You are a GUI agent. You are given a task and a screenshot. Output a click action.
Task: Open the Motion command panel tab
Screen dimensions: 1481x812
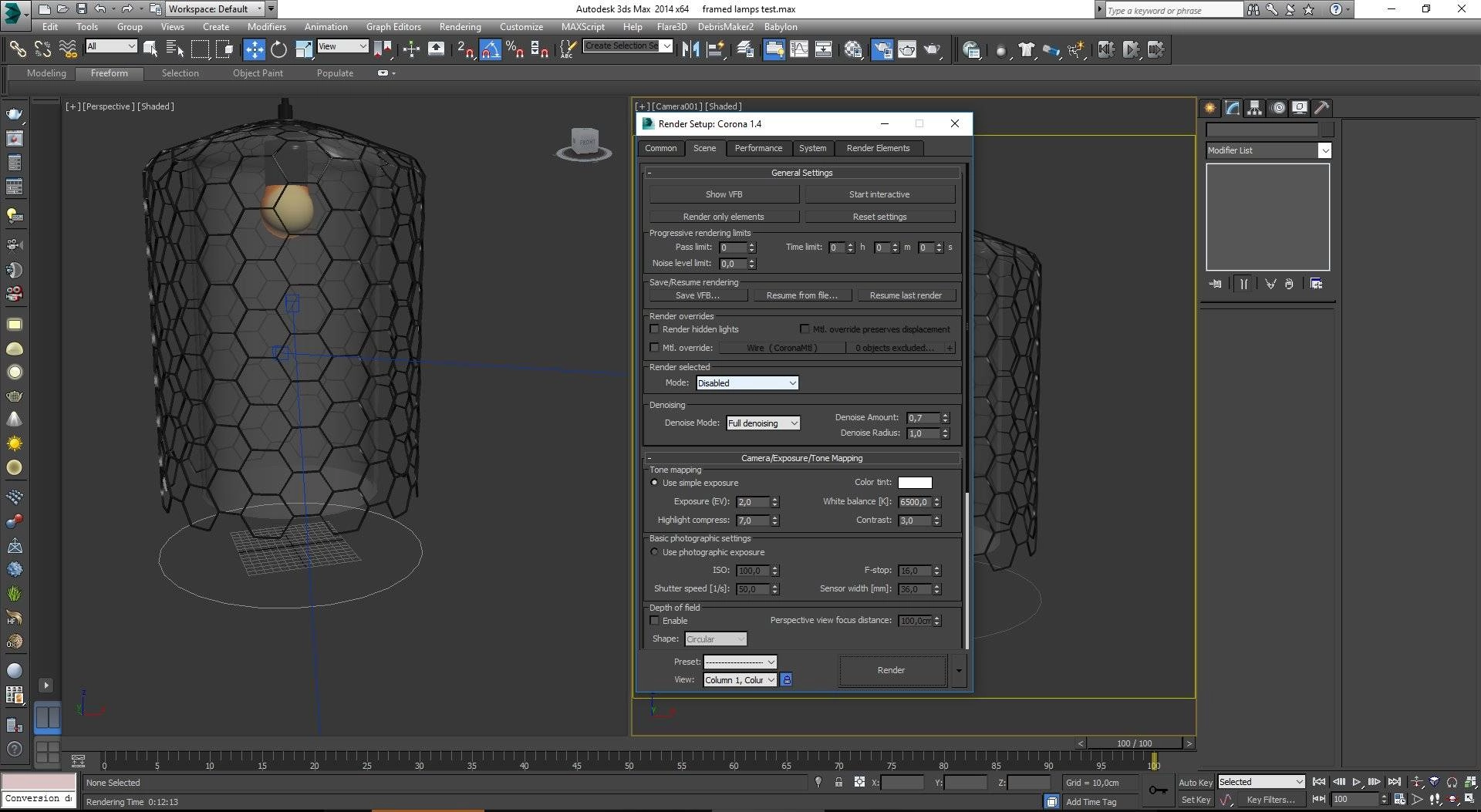[x=1278, y=108]
